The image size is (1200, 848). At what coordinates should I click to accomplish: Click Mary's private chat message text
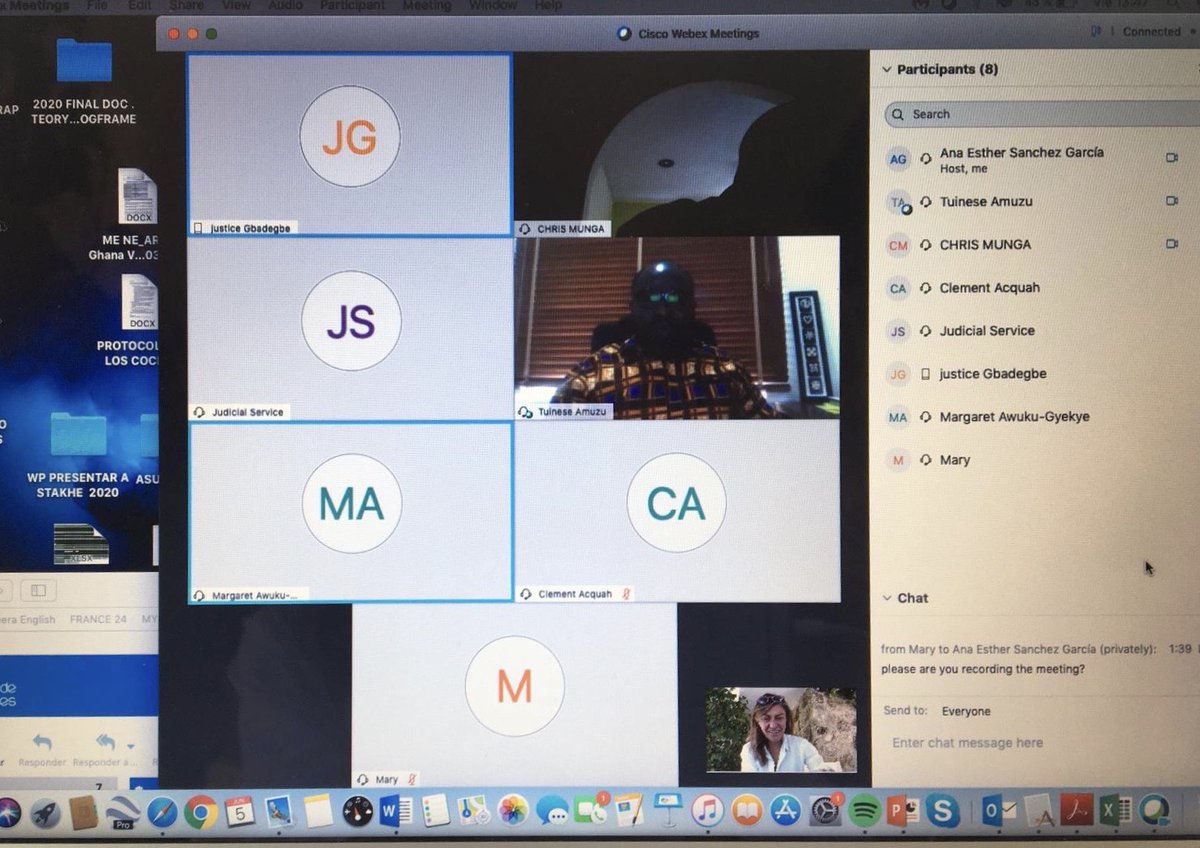[x=983, y=670]
